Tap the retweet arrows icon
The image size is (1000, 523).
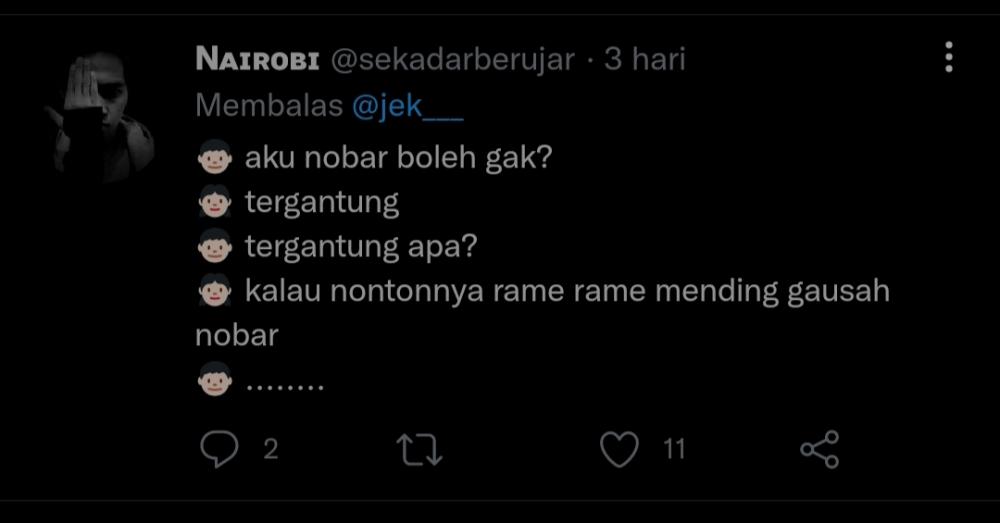coord(419,450)
